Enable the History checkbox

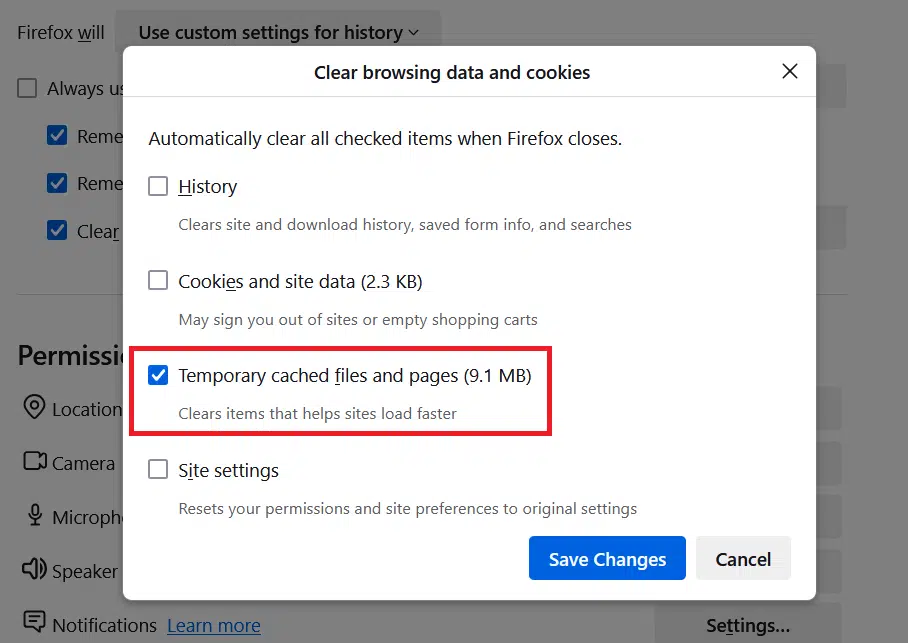pos(158,186)
